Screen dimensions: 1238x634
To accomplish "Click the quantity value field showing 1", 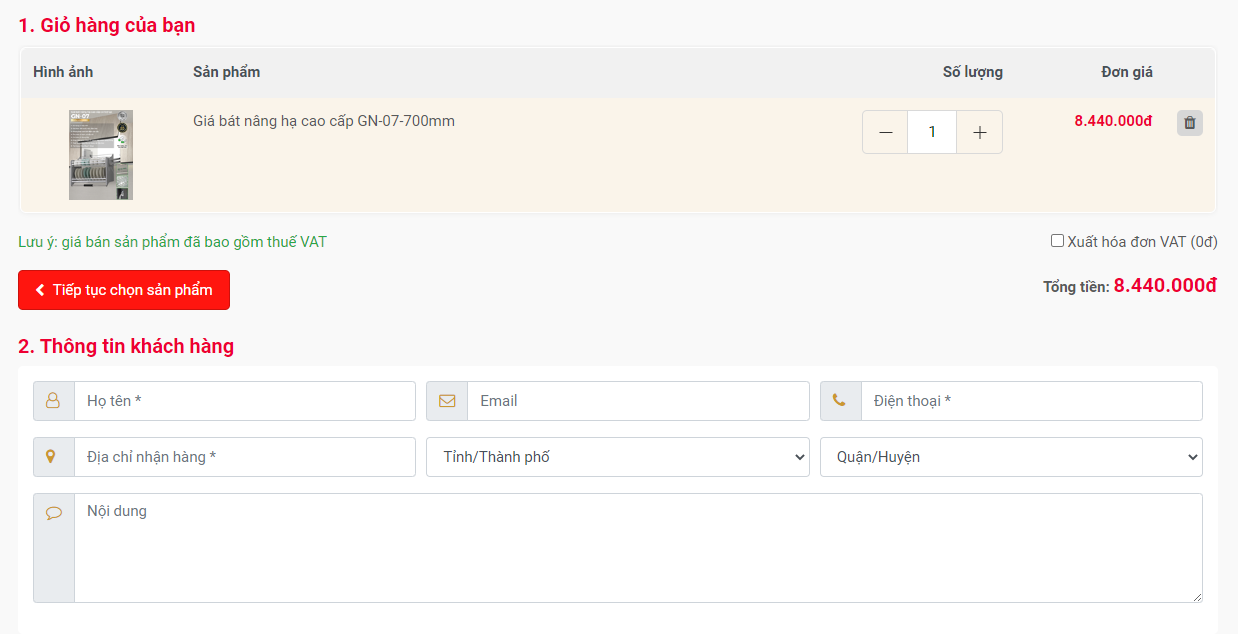I will (932, 132).
